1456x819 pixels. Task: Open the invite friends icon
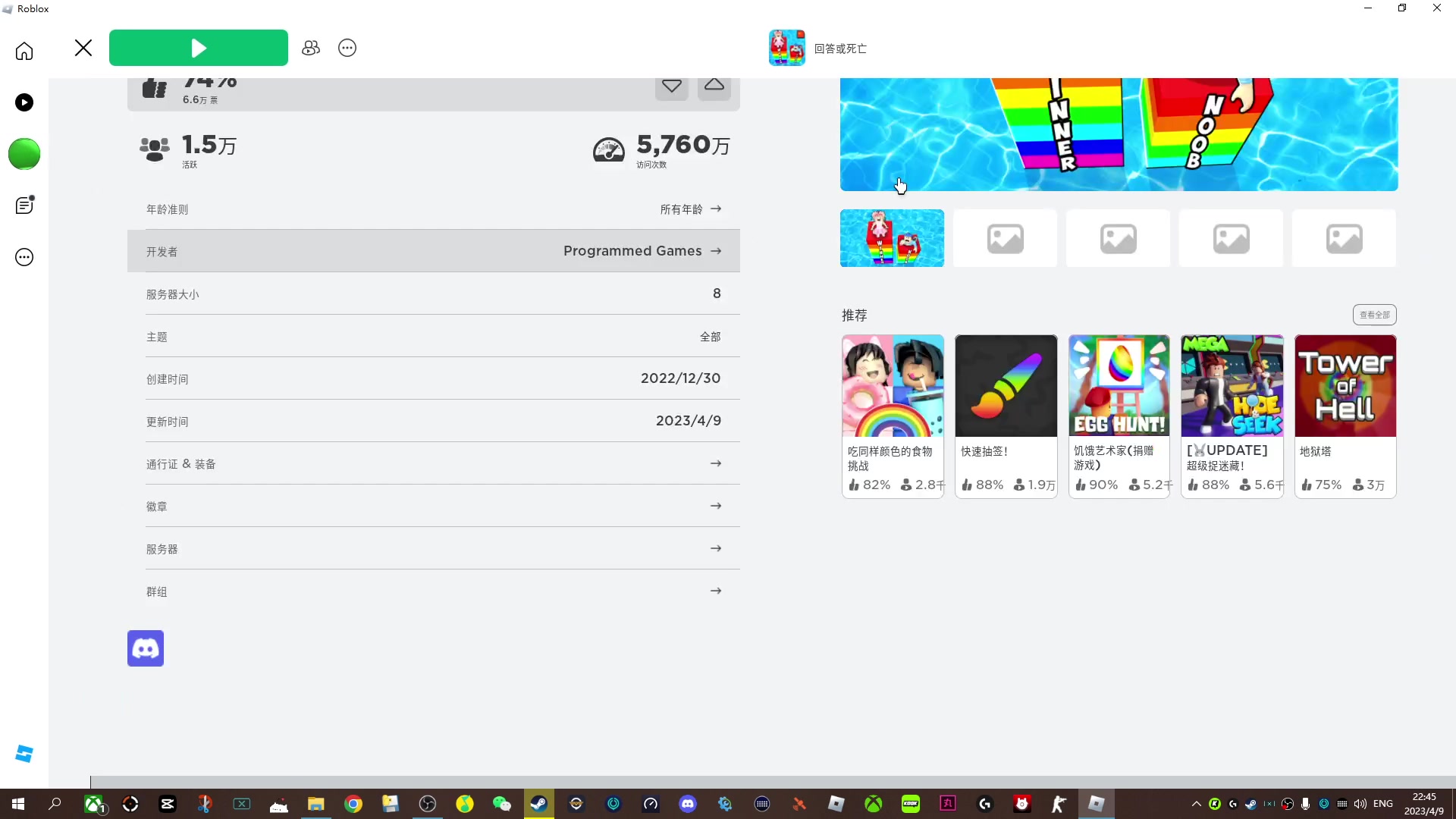tap(311, 48)
